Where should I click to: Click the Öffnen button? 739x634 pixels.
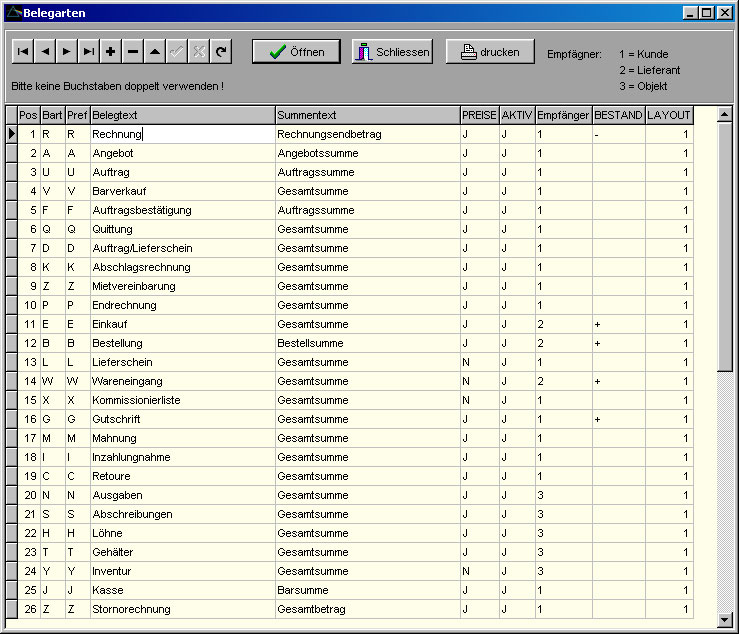click(296, 51)
